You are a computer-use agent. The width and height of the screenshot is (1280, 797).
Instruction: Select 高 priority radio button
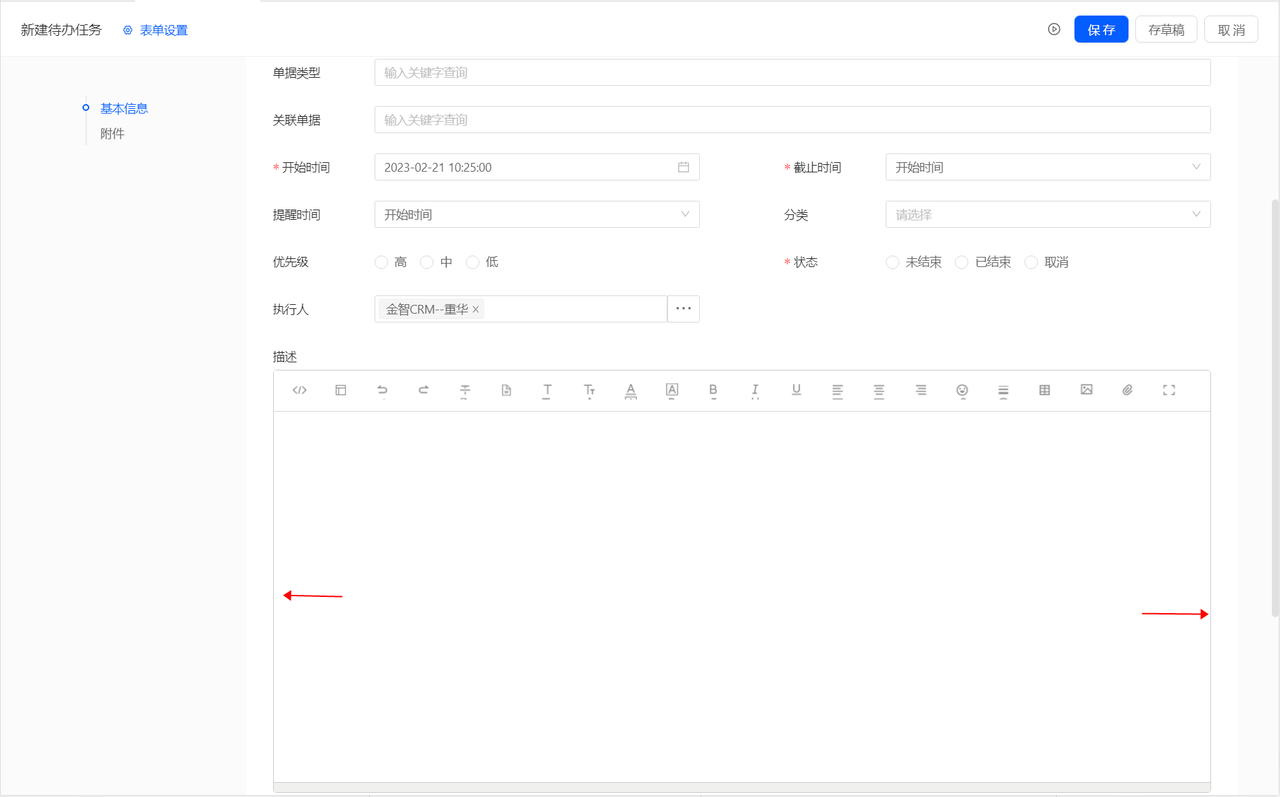381,262
